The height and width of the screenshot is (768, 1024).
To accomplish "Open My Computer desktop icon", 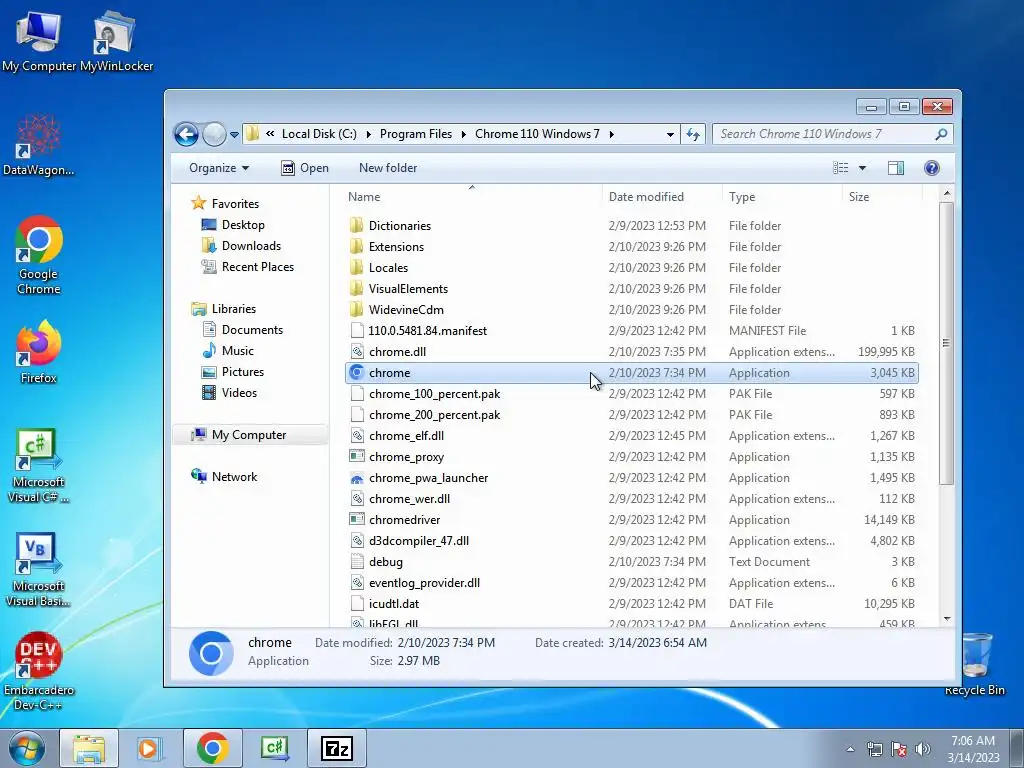I will point(39,40).
